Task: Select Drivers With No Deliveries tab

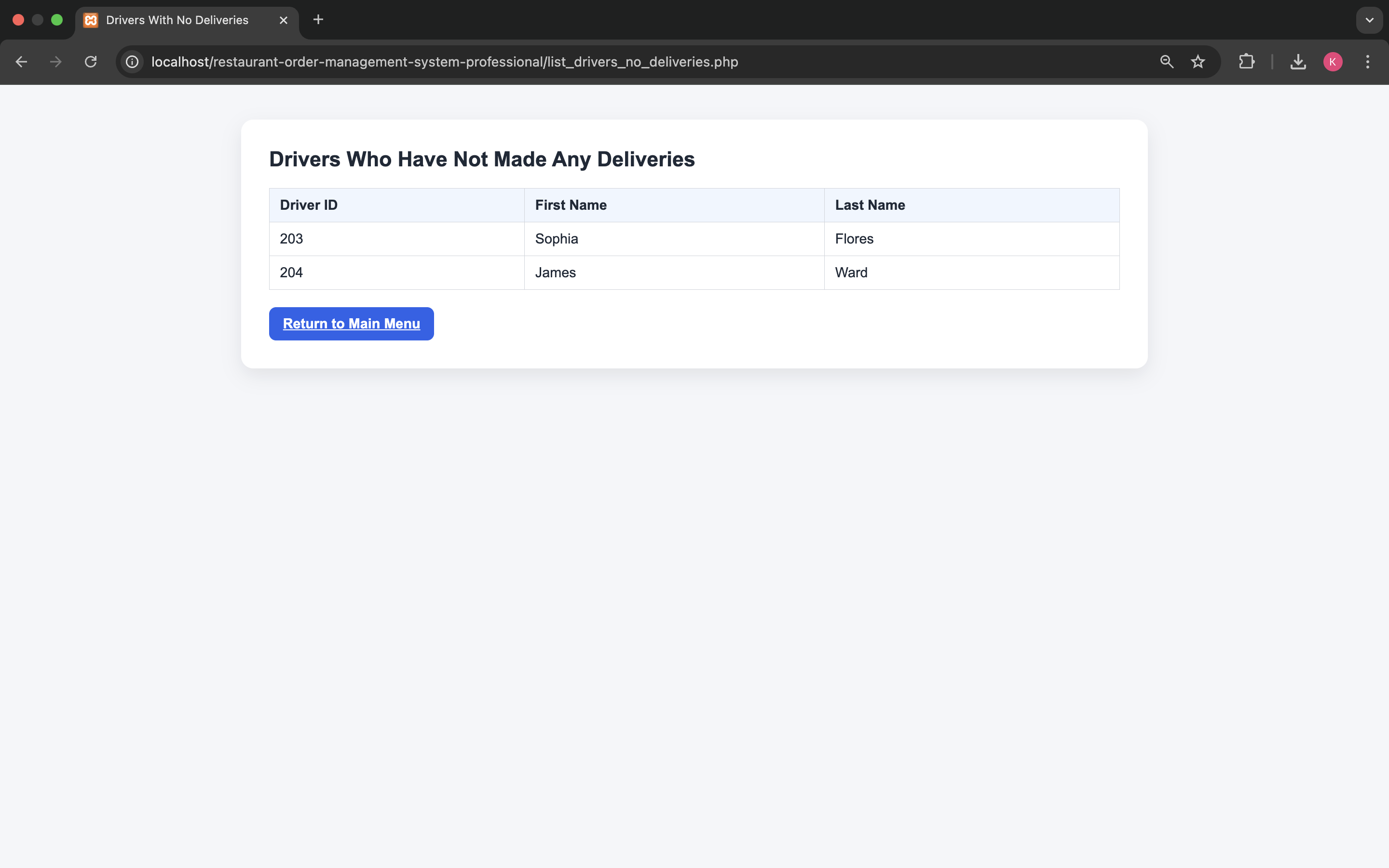Action: (x=177, y=20)
